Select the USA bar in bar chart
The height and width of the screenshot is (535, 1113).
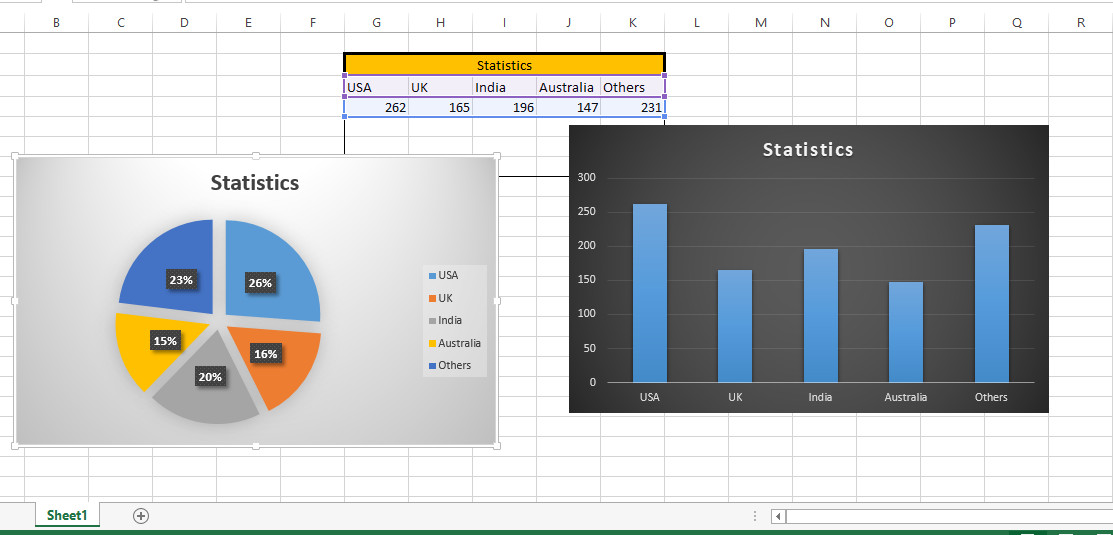point(649,293)
